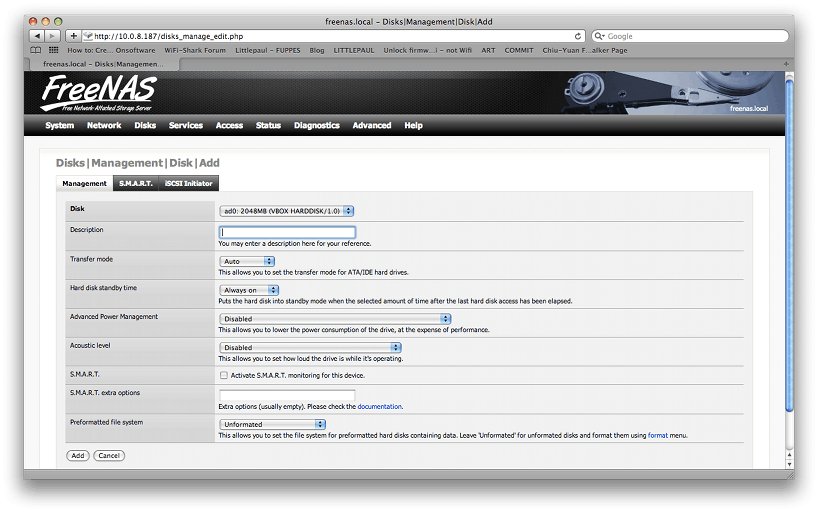The image size is (818, 512).
Task: Open the bookmarks book icon
Action: point(36,50)
